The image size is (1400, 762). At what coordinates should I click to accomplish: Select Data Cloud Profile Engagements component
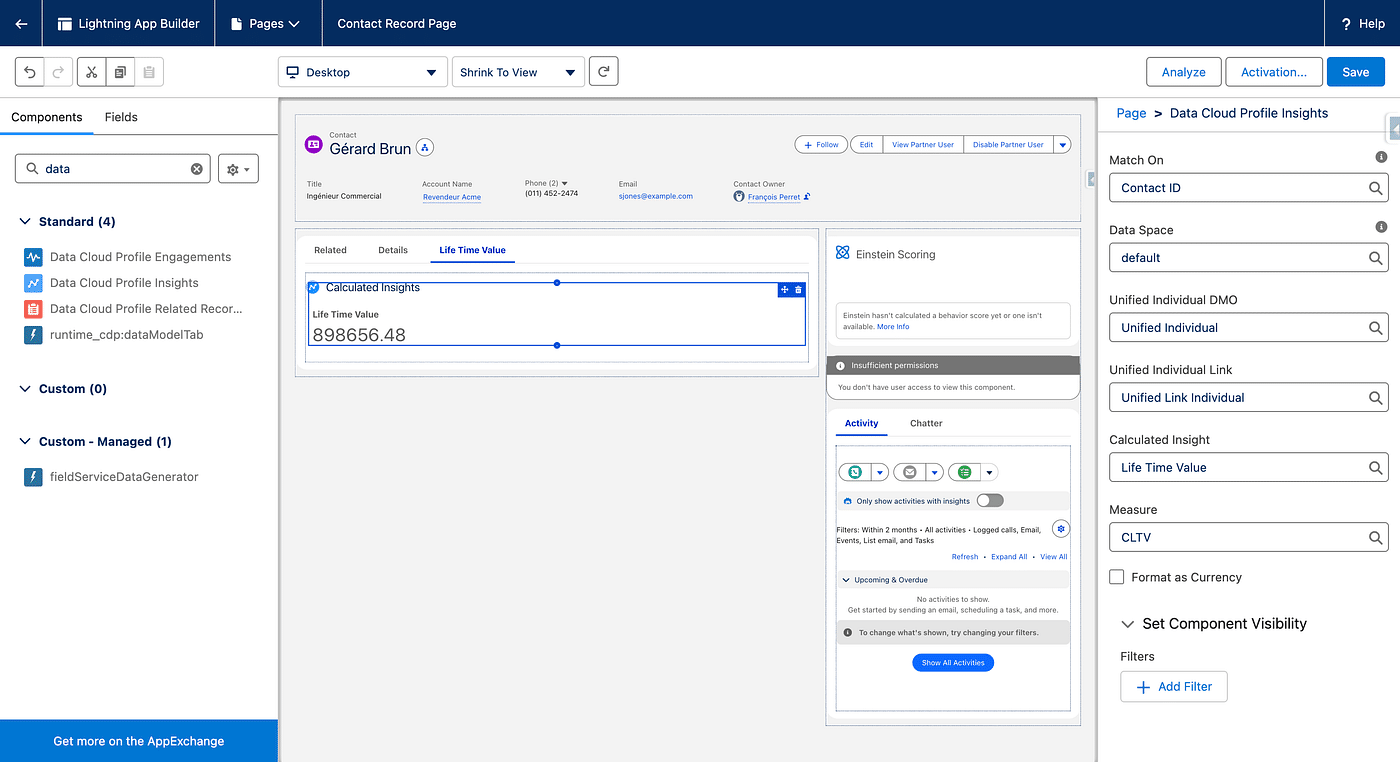pyautogui.click(x=140, y=257)
